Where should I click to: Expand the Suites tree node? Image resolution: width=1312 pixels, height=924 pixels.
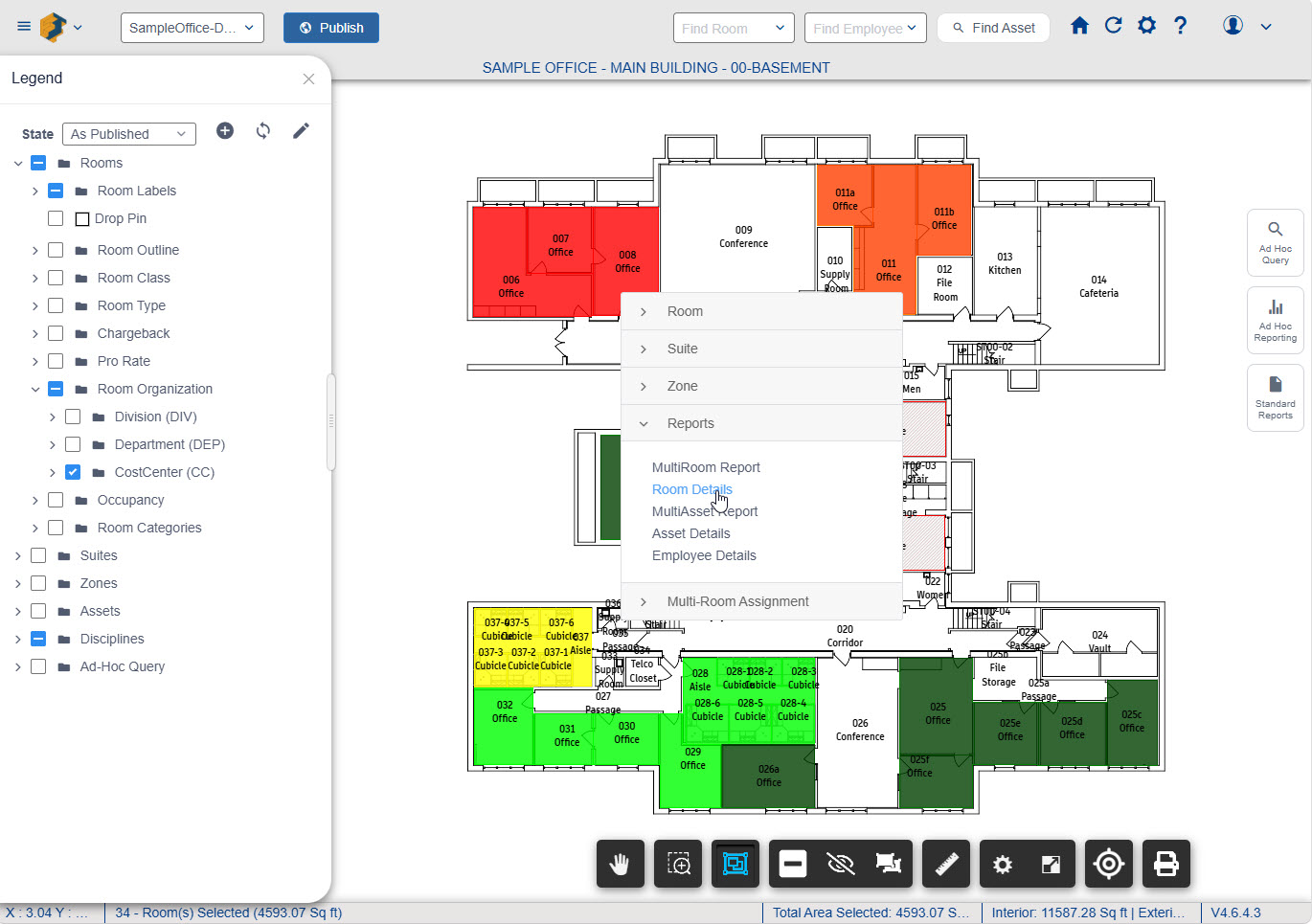tap(18, 555)
